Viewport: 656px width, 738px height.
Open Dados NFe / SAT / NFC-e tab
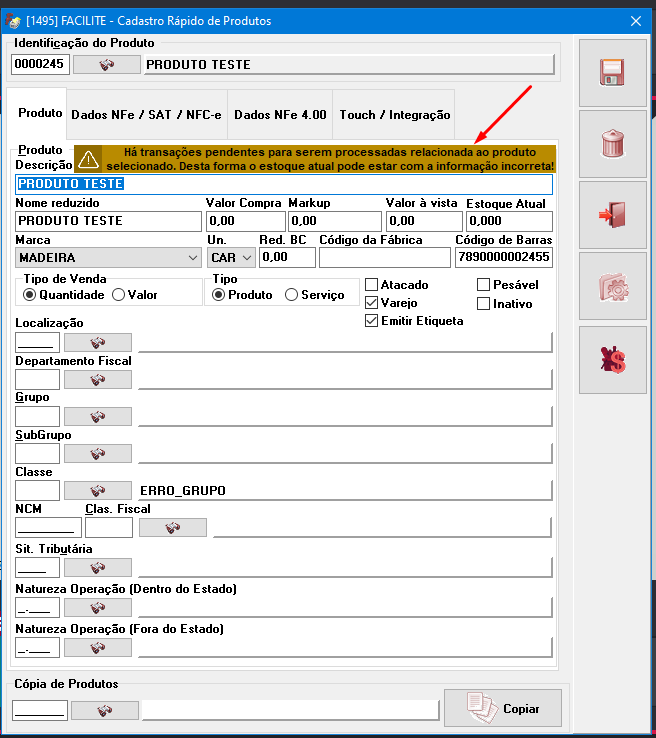point(146,115)
